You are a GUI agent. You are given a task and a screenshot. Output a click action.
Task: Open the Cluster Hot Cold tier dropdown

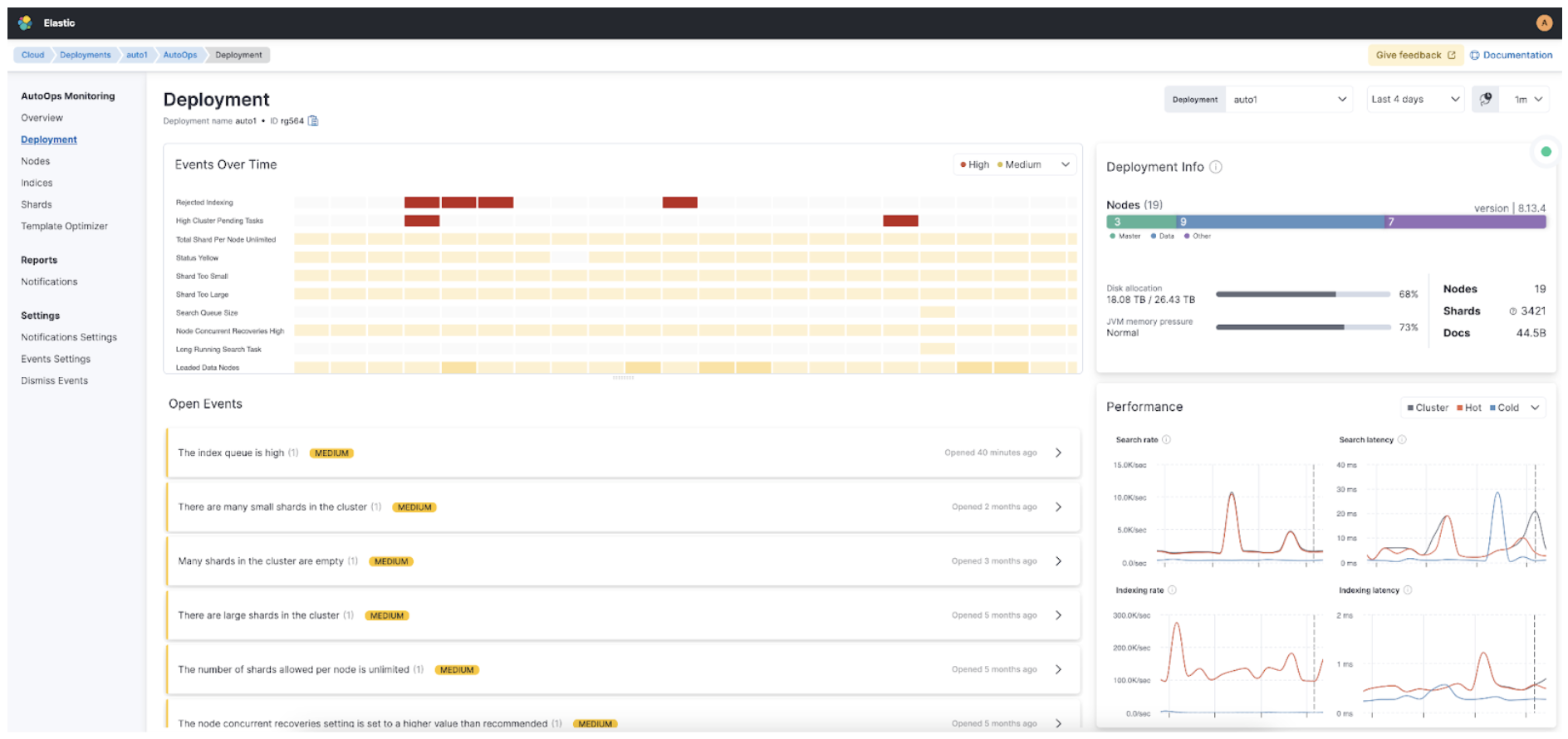(1472, 408)
